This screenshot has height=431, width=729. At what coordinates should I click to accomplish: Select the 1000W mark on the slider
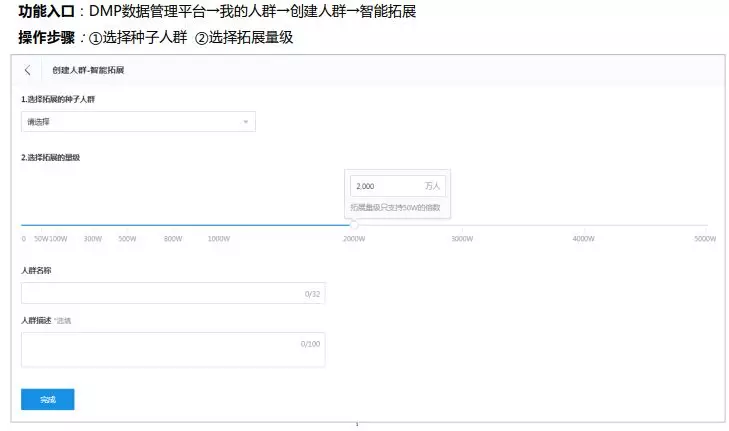(x=219, y=239)
